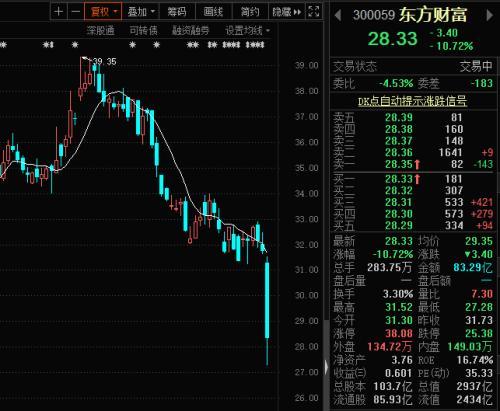Image resolution: width=500 pixels, height=411 pixels.
Task: Click the panel collapse arrow on divider
Action: 326,368
